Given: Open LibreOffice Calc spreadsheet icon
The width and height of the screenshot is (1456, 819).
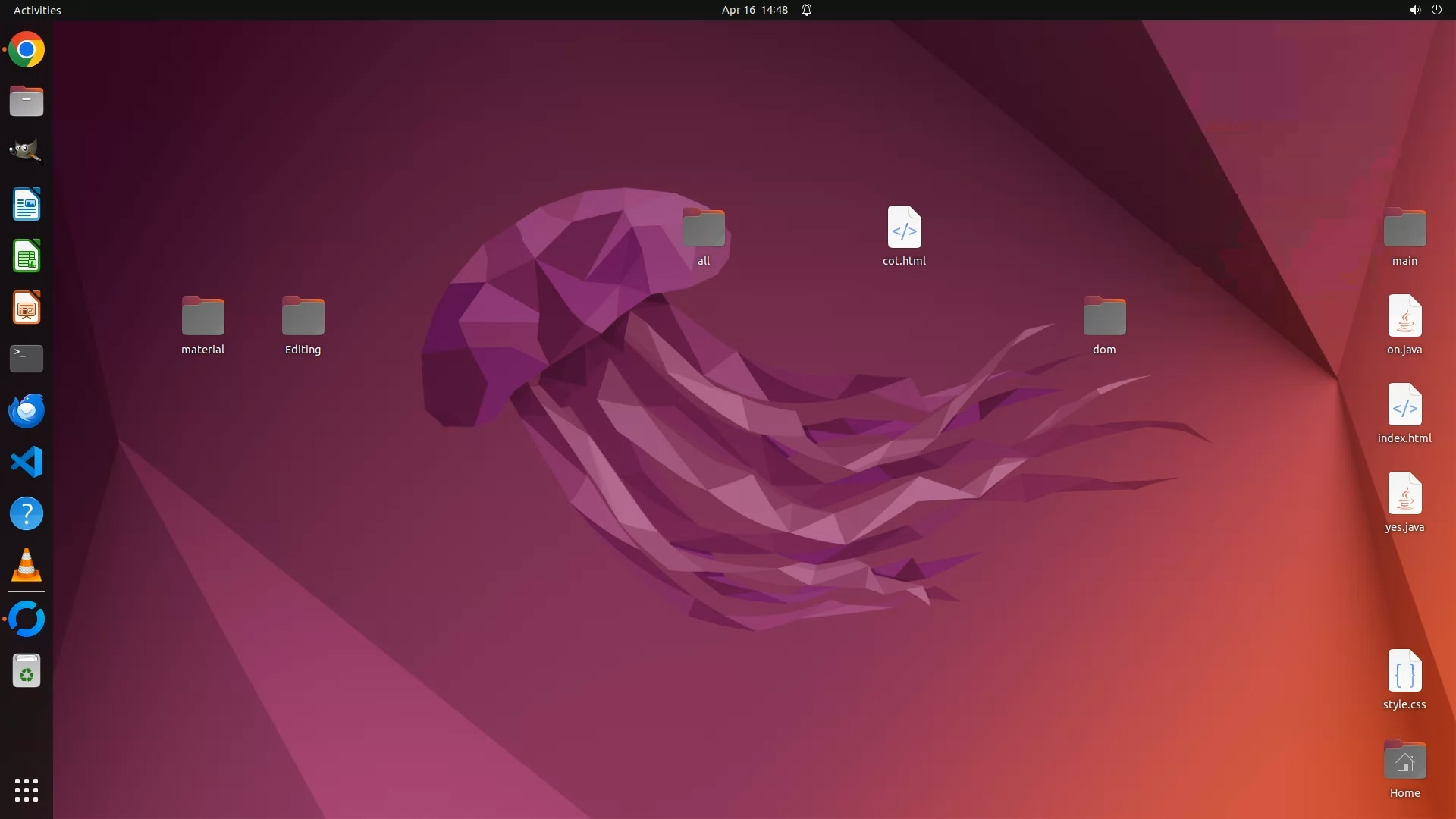Looking at the screenshot, I should point(27,256).
